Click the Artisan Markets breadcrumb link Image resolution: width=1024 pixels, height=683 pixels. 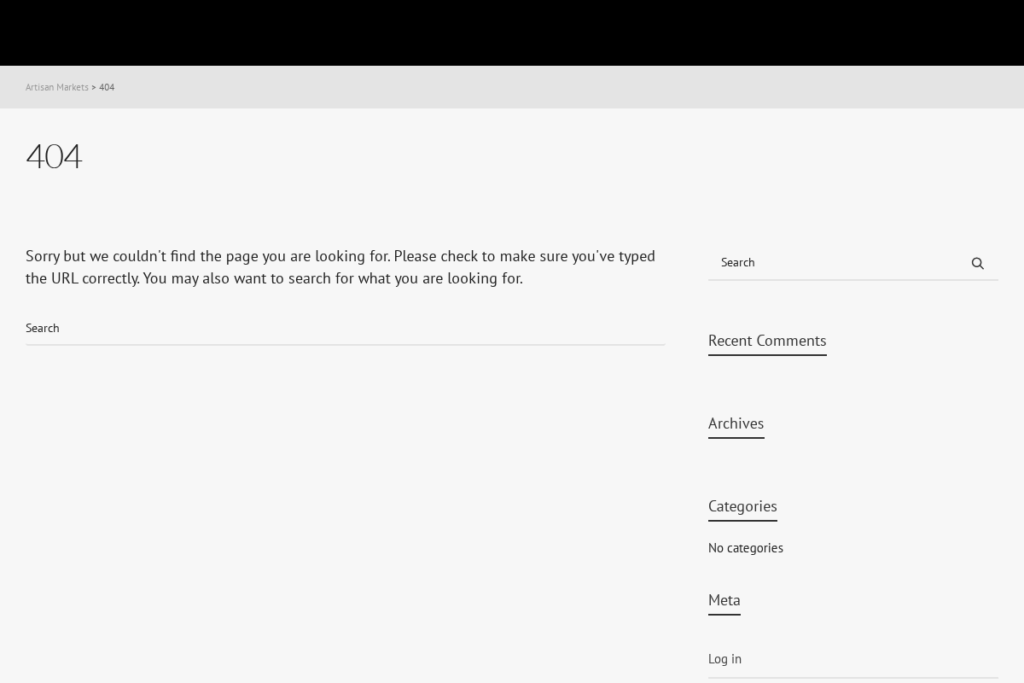pos(57,87)
